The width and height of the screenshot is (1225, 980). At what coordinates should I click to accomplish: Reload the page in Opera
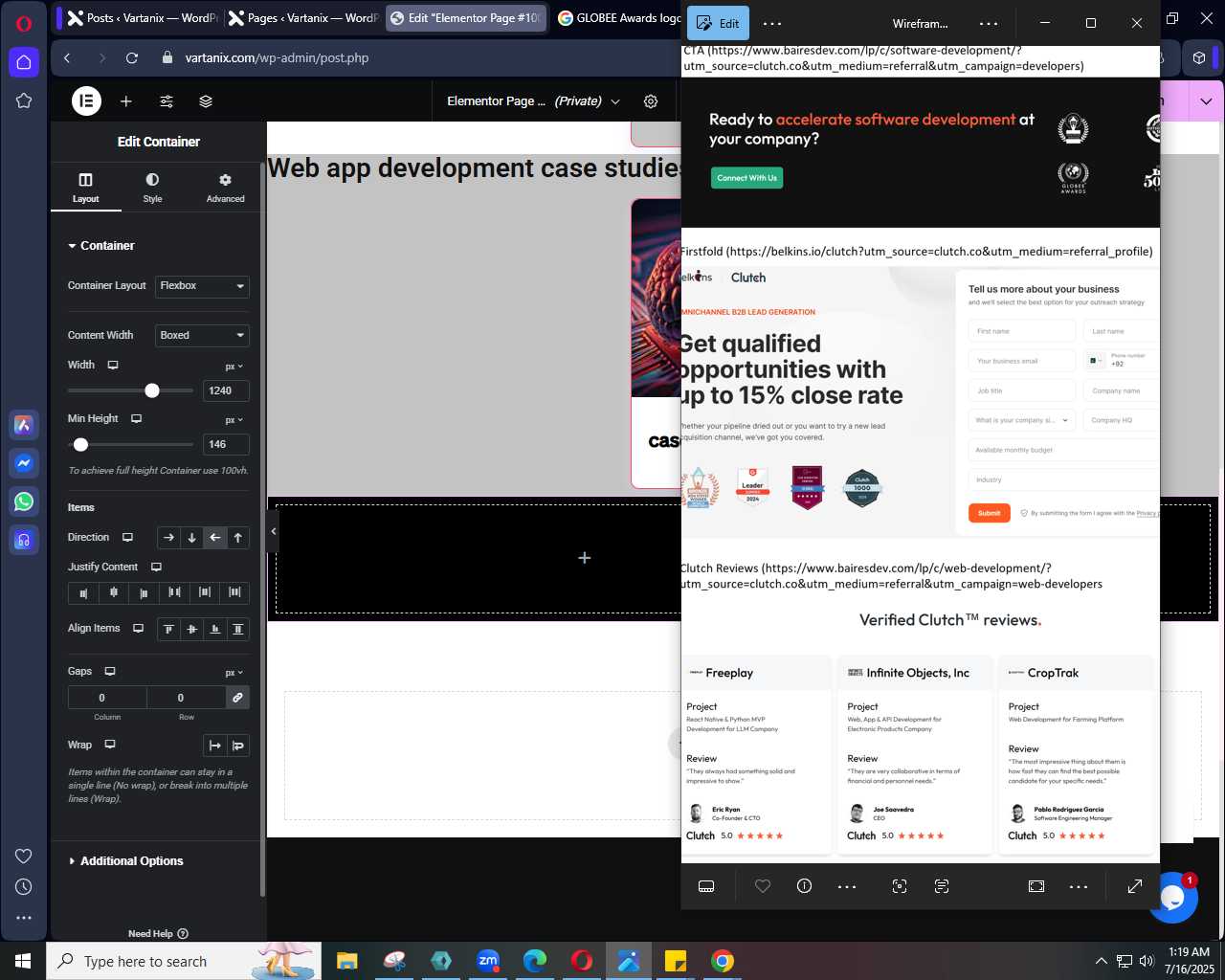pos(132,58)
